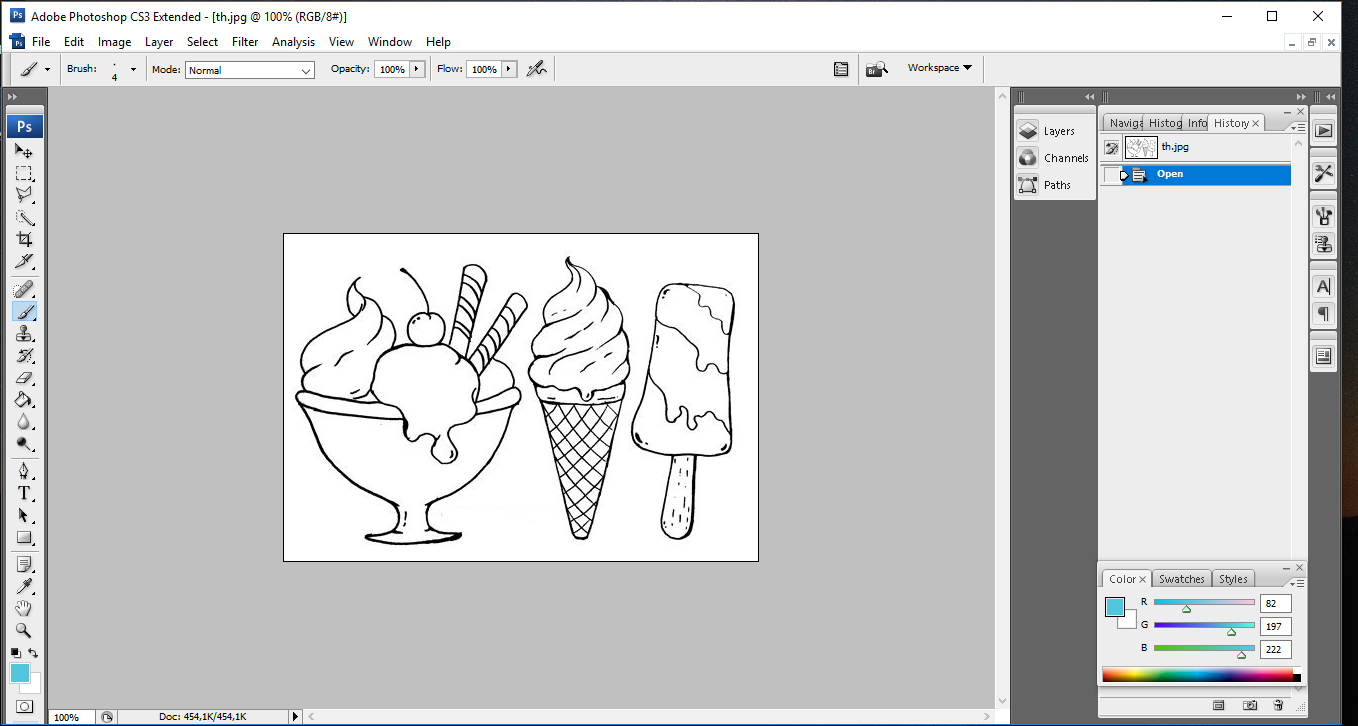Image resolution: width=1358 pixels, height=726 pixels.
Task: Switch to the Histogram tab
Action: point(1164,123)
